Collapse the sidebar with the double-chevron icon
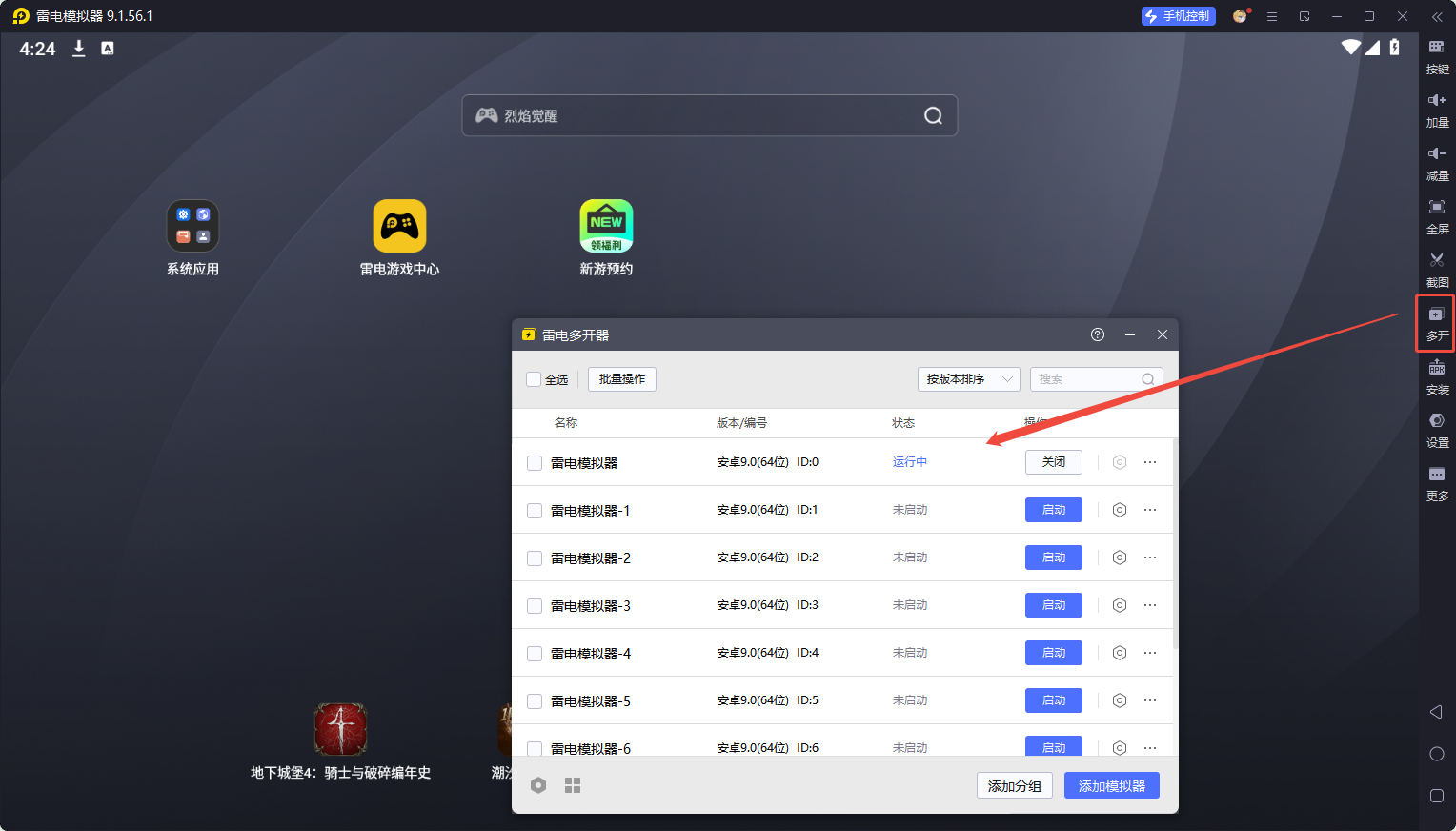1456x831 pixels. pos(1437,16)
